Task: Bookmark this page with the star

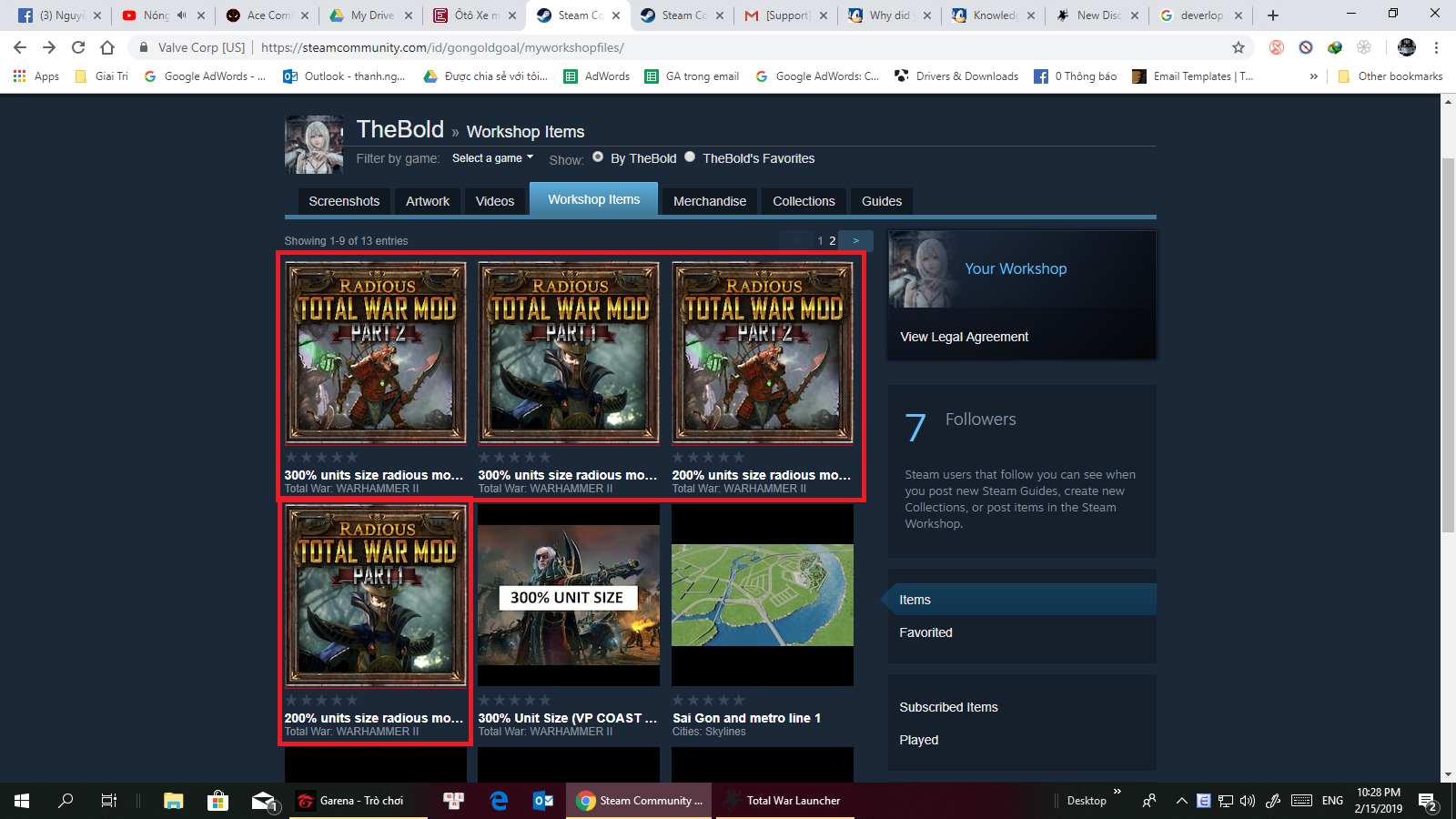Action: (1239, 47)
